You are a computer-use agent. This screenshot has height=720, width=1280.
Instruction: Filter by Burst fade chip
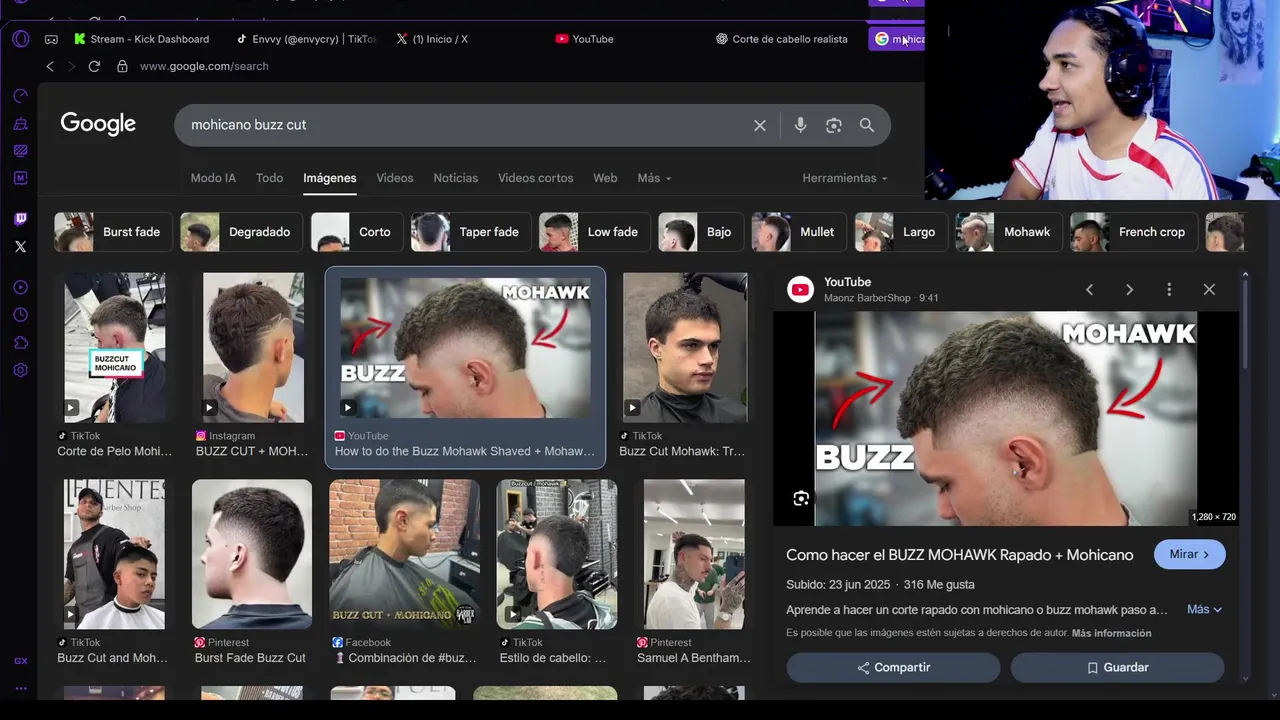tap(112, 232)
